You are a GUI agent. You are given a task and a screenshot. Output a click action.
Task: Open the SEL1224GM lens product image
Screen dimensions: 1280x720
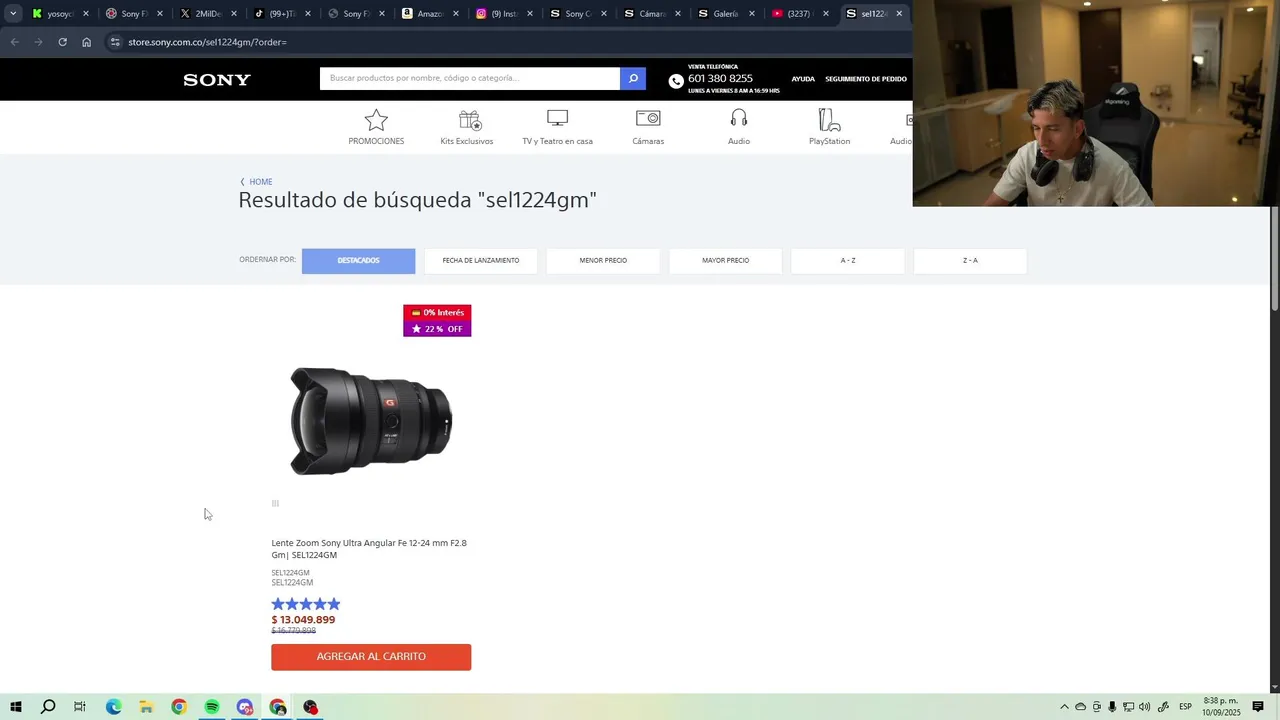click(371, 421)
